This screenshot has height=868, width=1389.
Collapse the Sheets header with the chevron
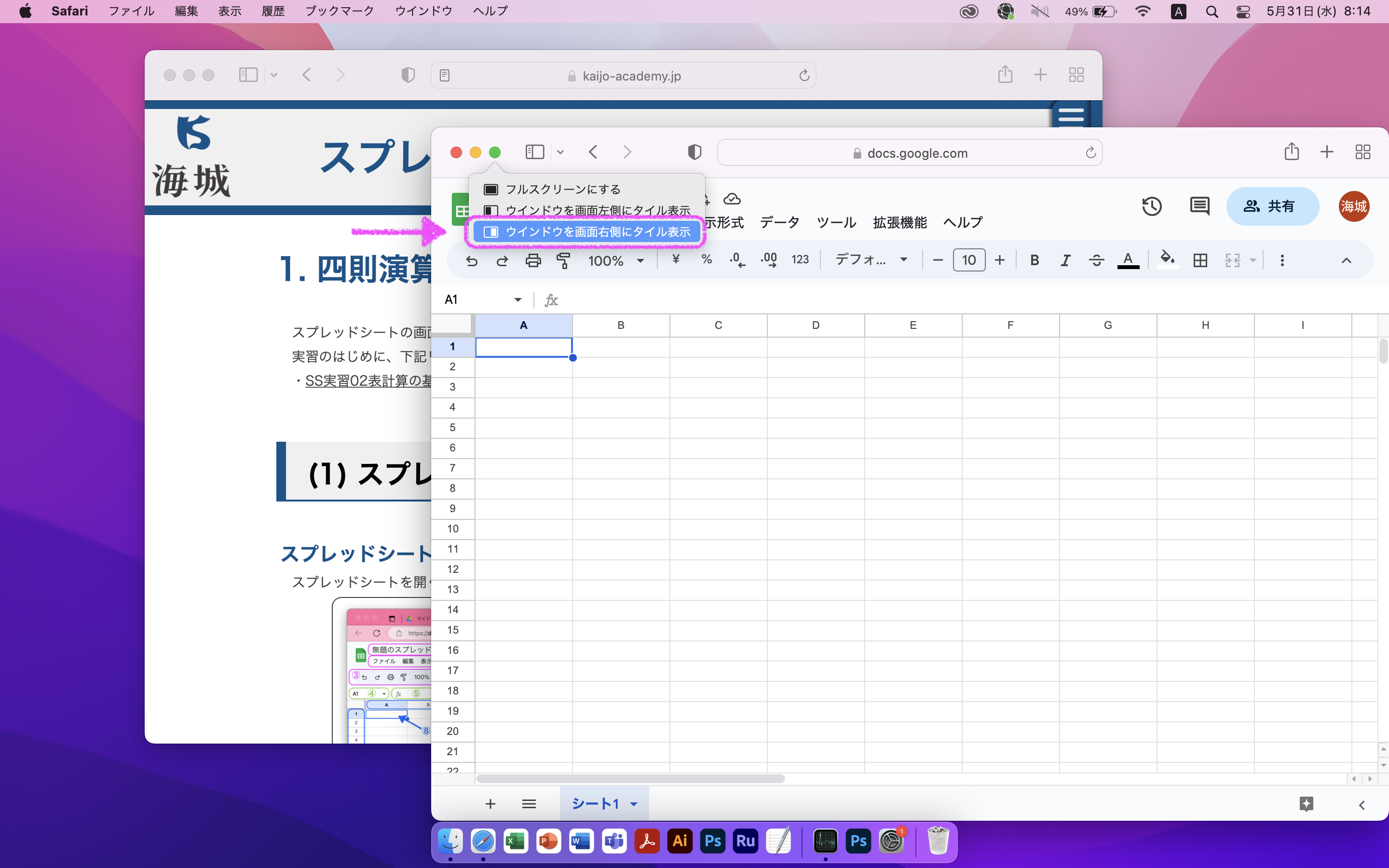pos(1346,260)
